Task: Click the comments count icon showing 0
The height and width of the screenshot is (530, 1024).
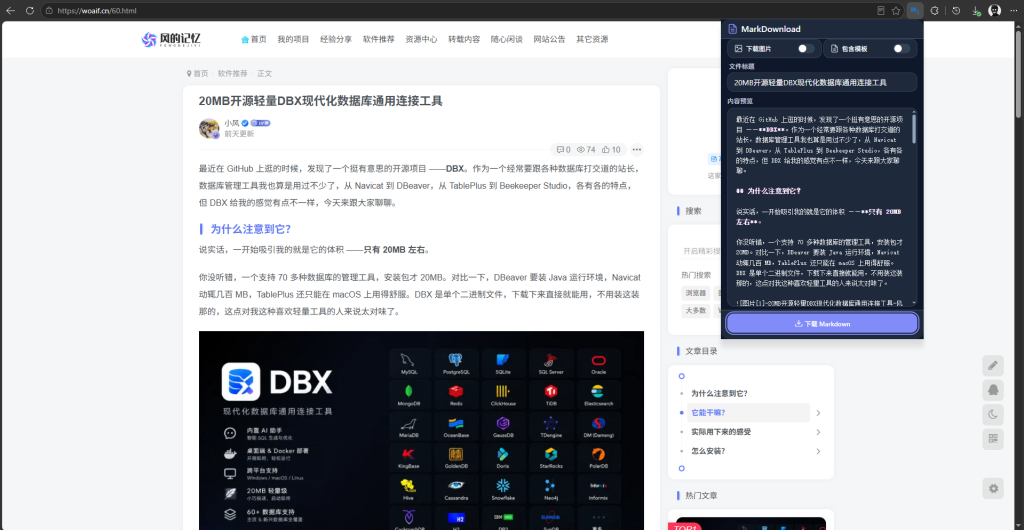Action: click(562, 149)
